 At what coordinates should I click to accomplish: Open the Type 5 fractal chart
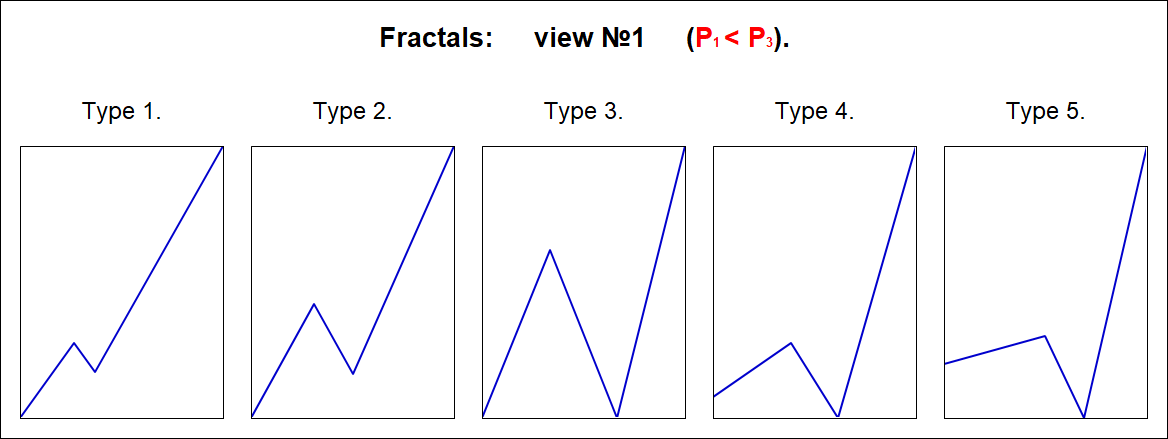point(1045,281)
